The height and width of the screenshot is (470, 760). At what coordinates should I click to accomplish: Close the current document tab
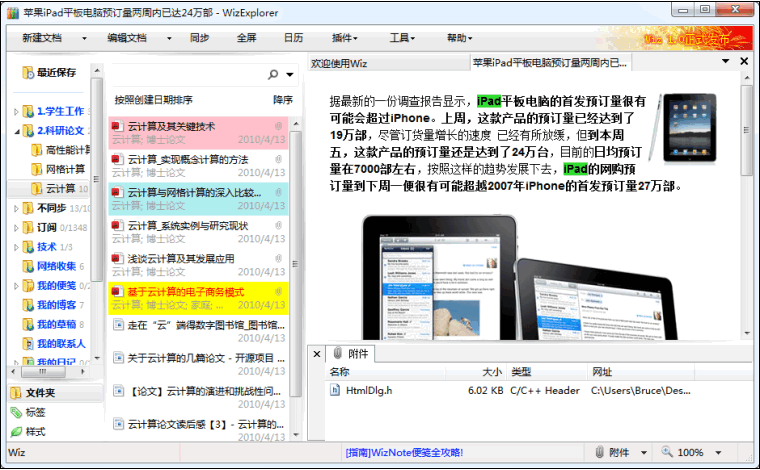pos(744,61)
